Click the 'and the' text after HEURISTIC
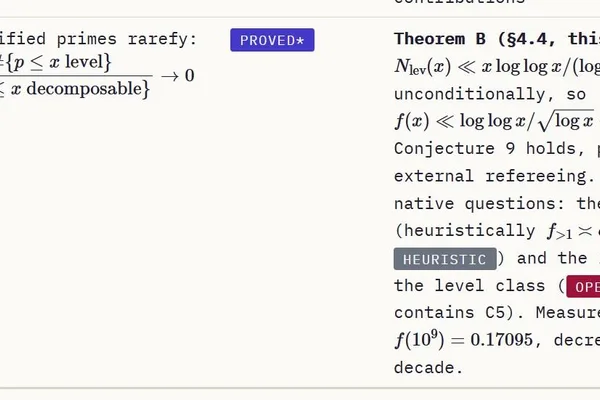 coord(552,258)
